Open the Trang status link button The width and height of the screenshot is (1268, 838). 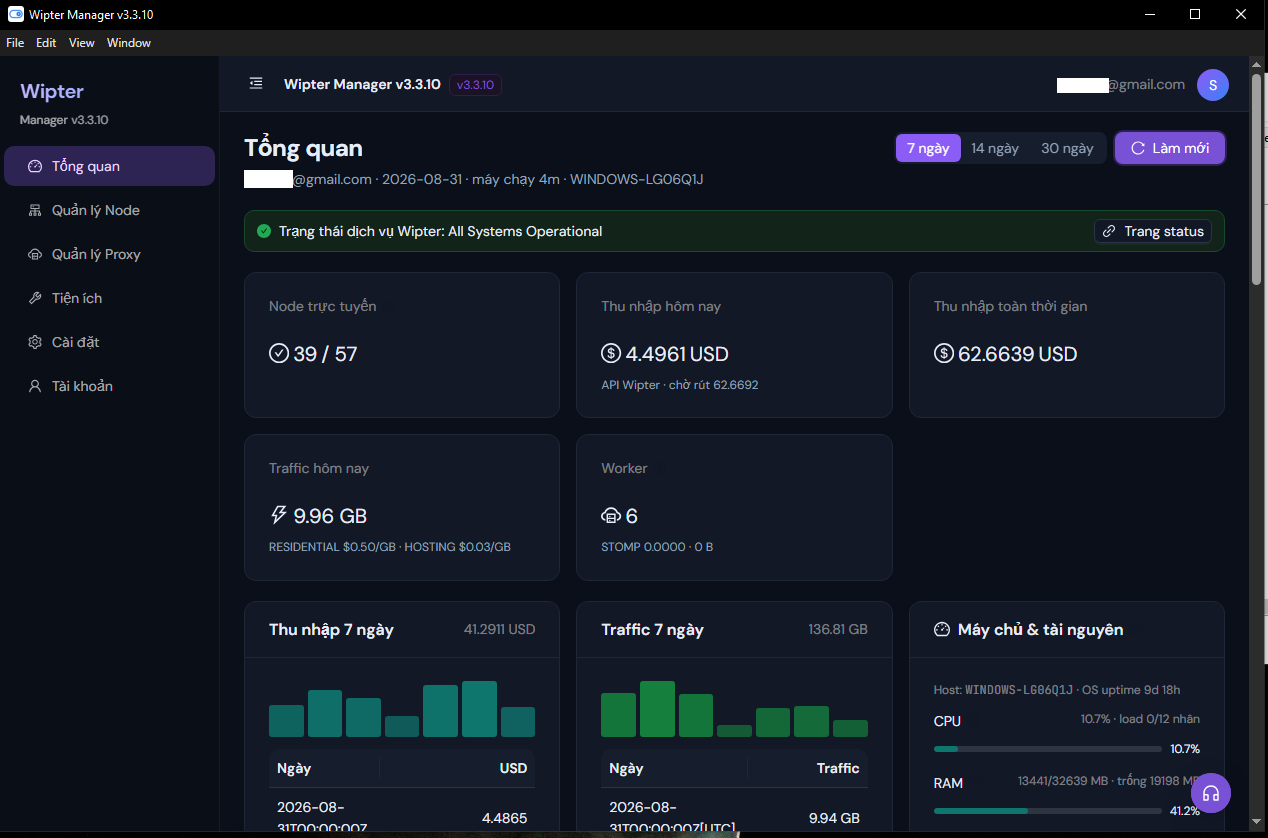[x=1153, y=231]
